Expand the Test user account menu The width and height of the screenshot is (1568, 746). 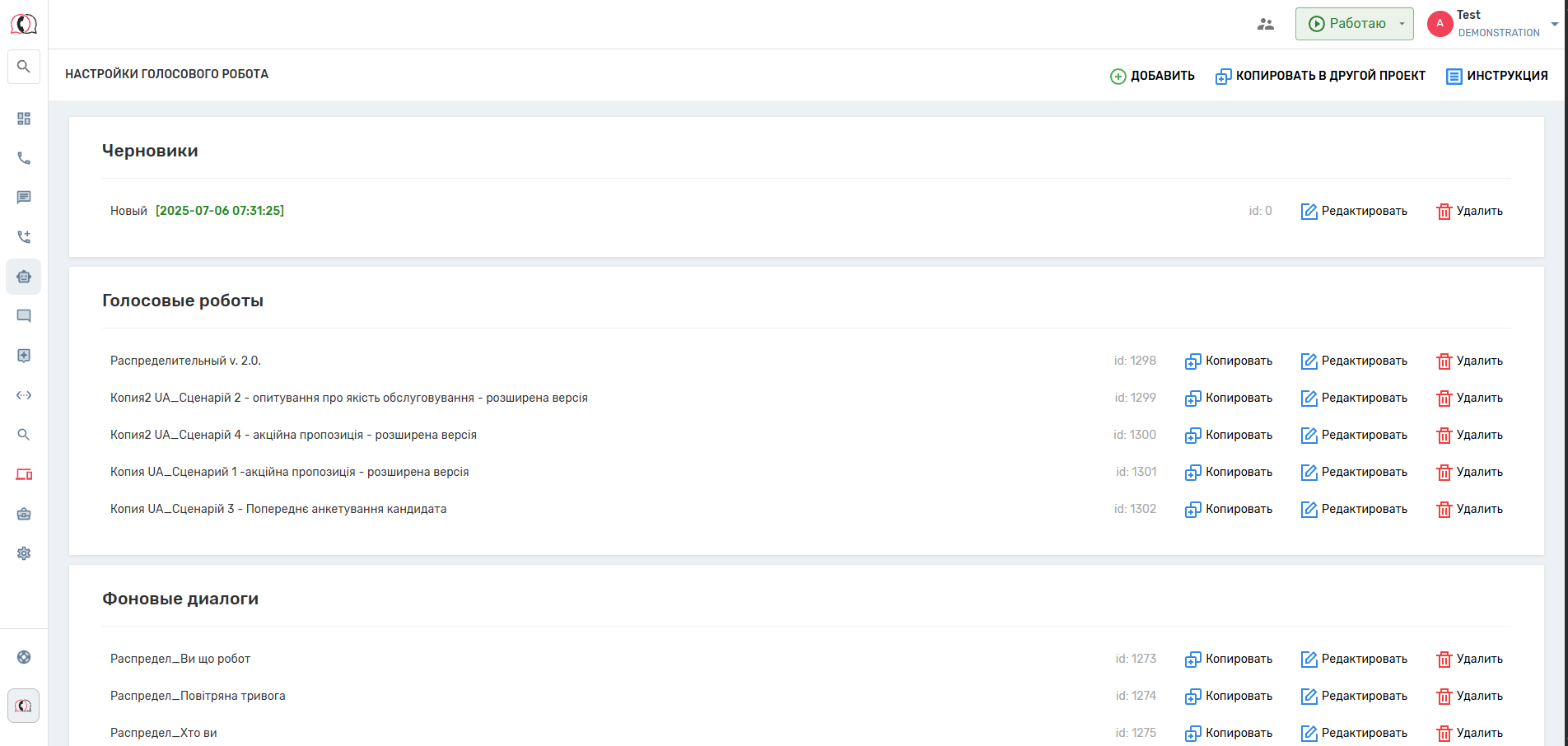coord(1553,24)
